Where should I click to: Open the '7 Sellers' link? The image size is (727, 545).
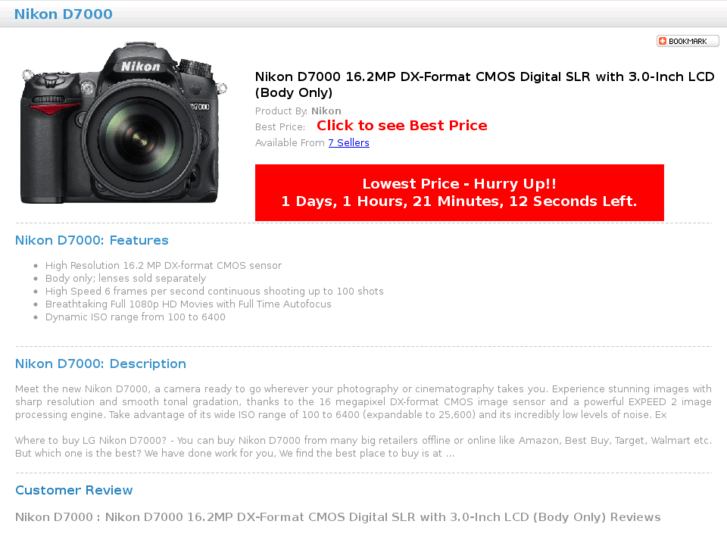349,143
